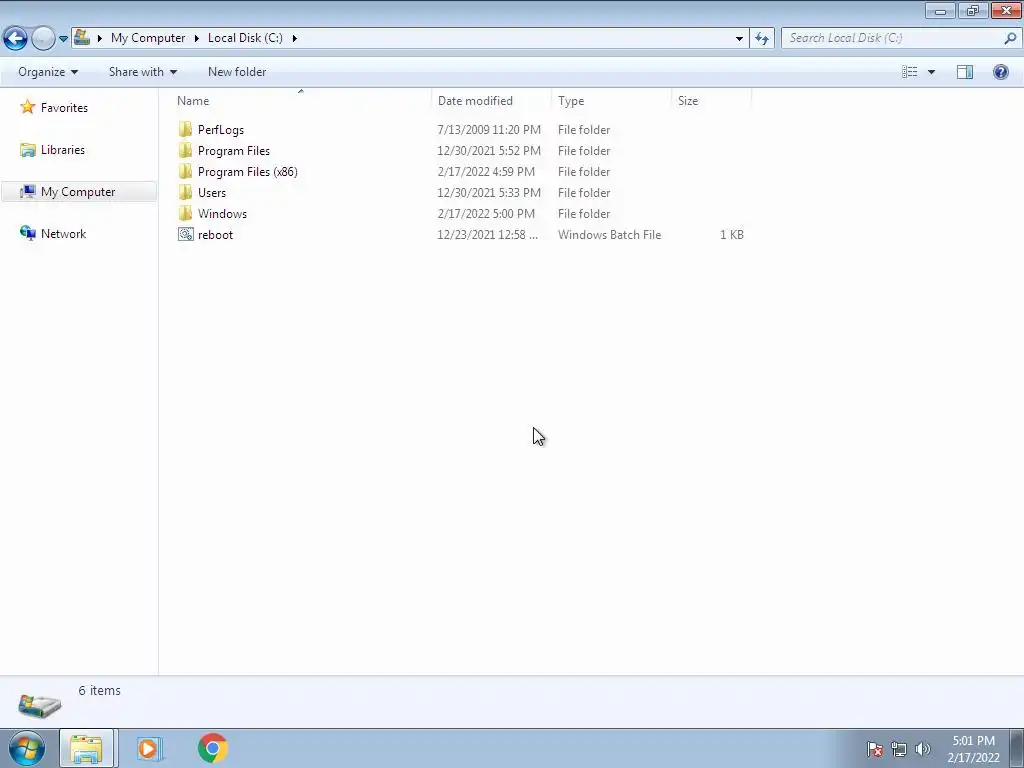Launch Windows Media Player from taskbar

pyautogui.click(x=148, y=749)
